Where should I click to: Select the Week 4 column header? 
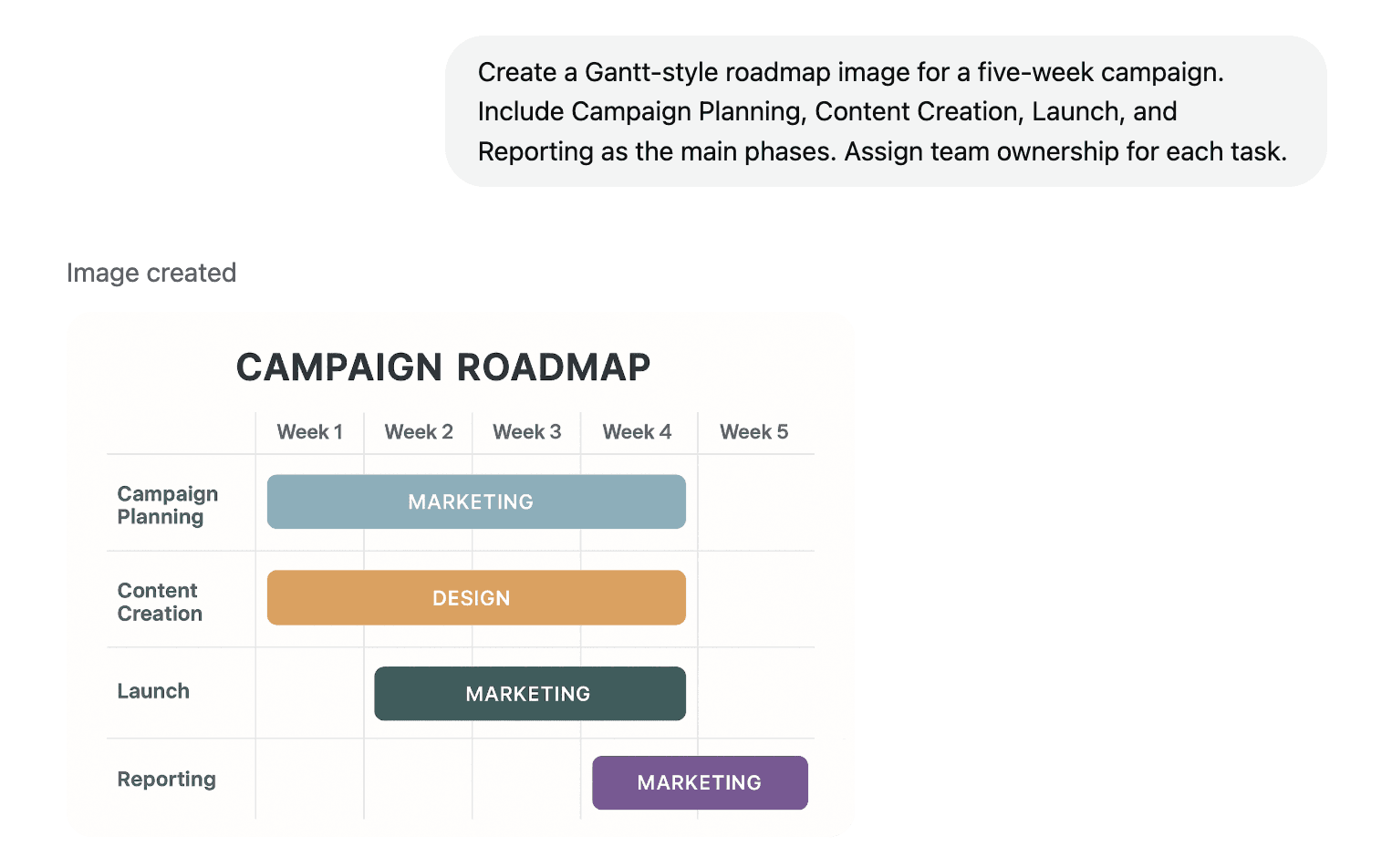tap(637, 432)
